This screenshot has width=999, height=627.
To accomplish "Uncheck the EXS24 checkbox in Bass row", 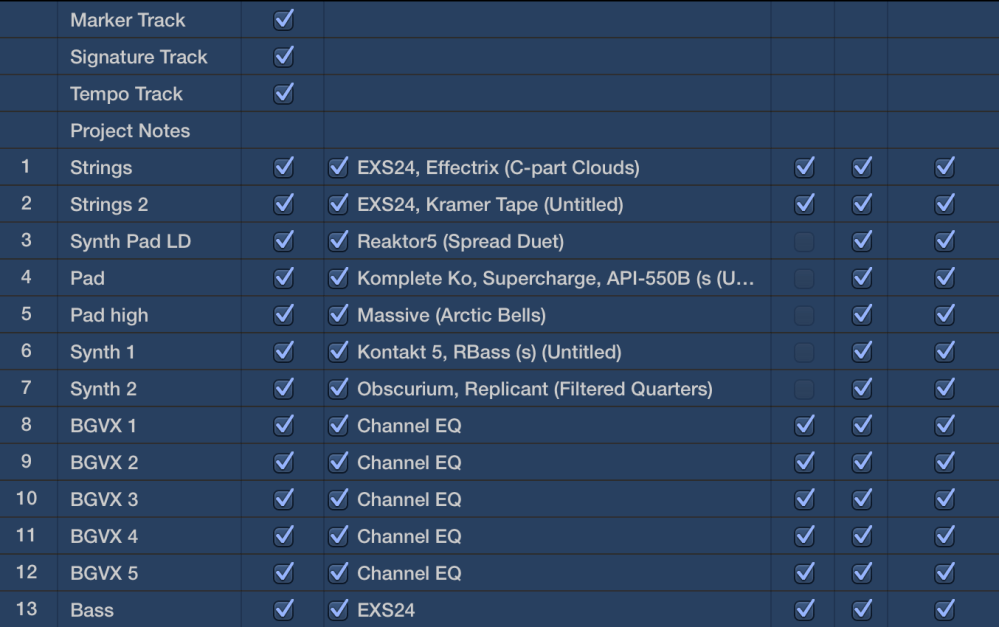I will [339, 610].
